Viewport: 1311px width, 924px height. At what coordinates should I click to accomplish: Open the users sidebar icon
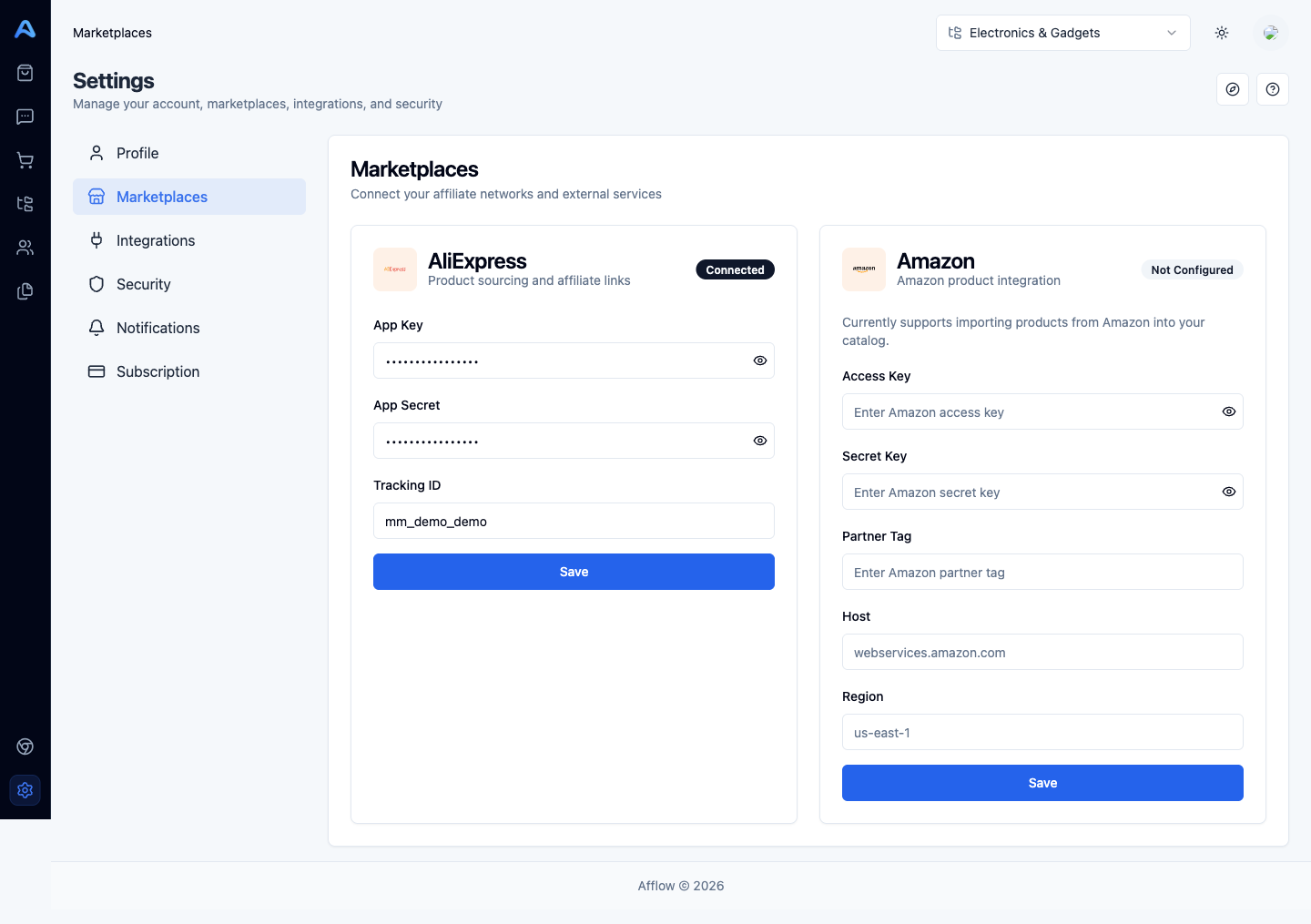[25, 248]
